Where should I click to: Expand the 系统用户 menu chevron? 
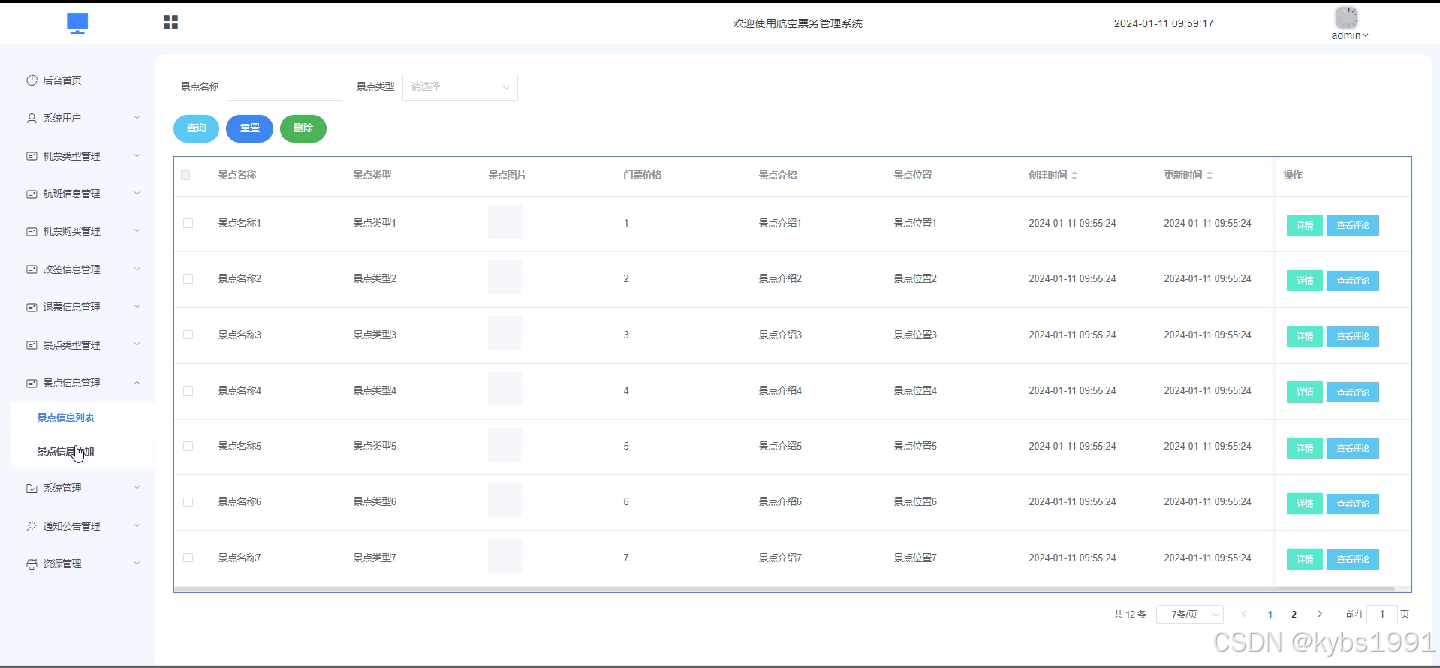click(137, 118)
